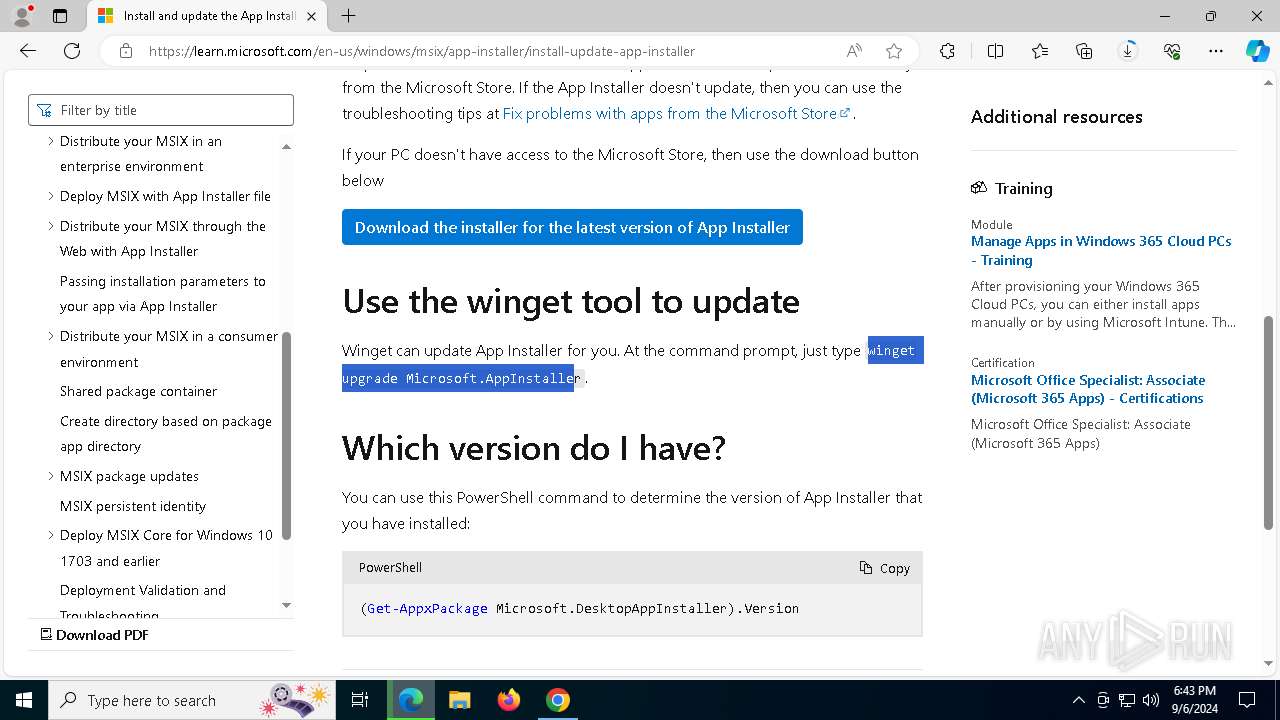
Task: Expand MSIX package updates node
Action: [x=51, y=476]
